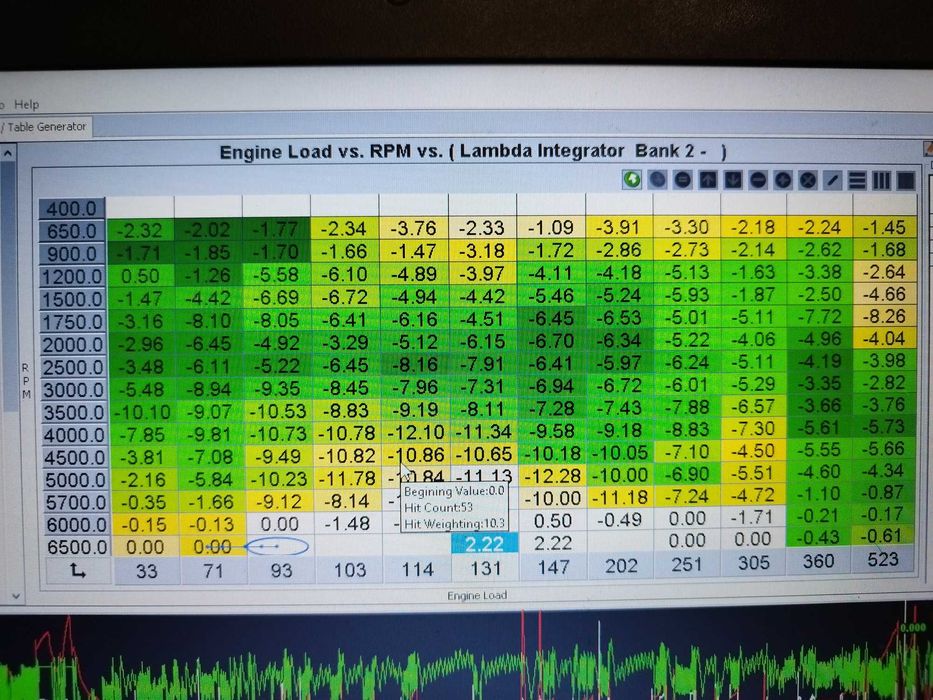The height and width of the screenshot is (700, 933).
Task: Select the engine load 71 column header
Action: point(213,570)
